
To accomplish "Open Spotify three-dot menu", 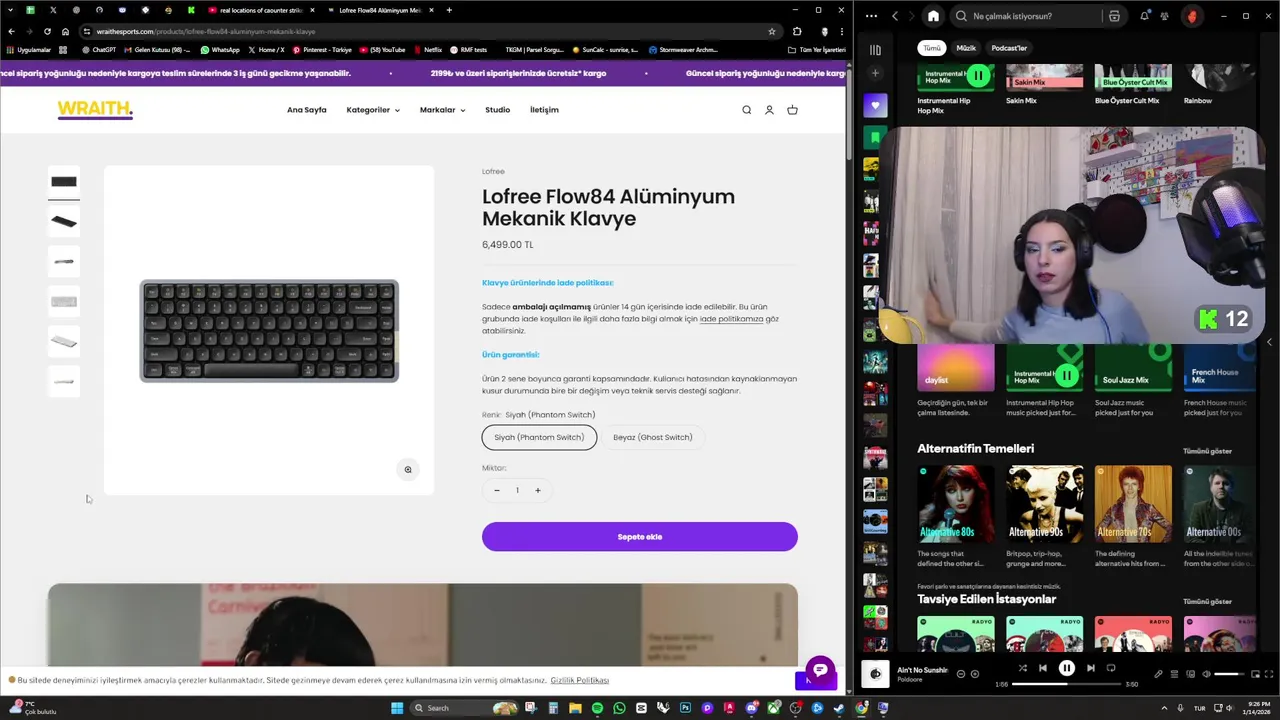I will tap(871, 16).
